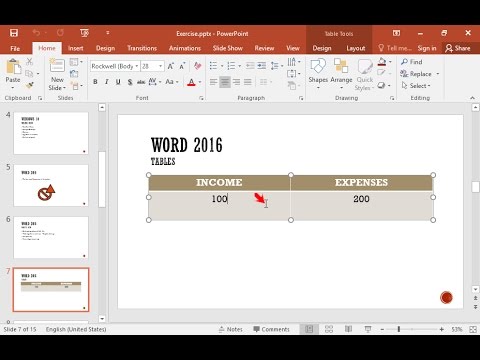
Task: Open the Table Tools Layout tab
Action: [356, 48]
